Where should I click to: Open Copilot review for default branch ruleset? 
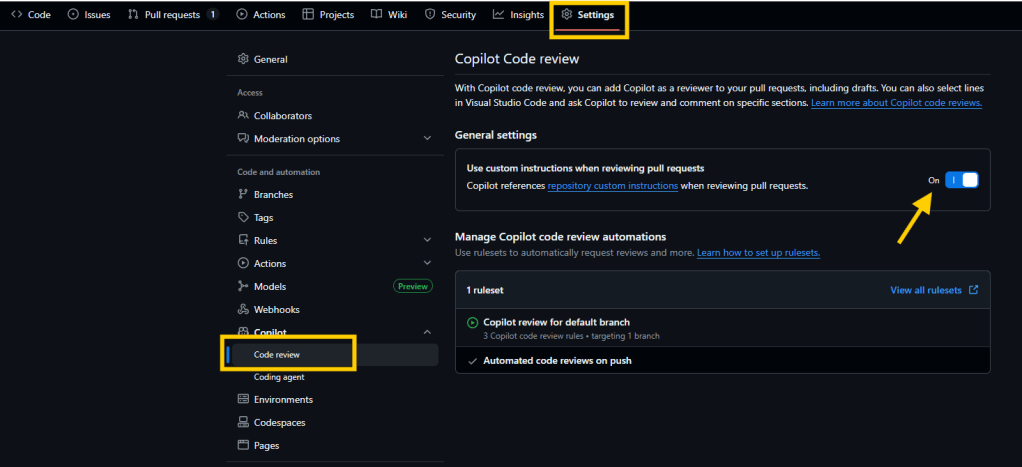pyautogui.click(x=556, y=322)
